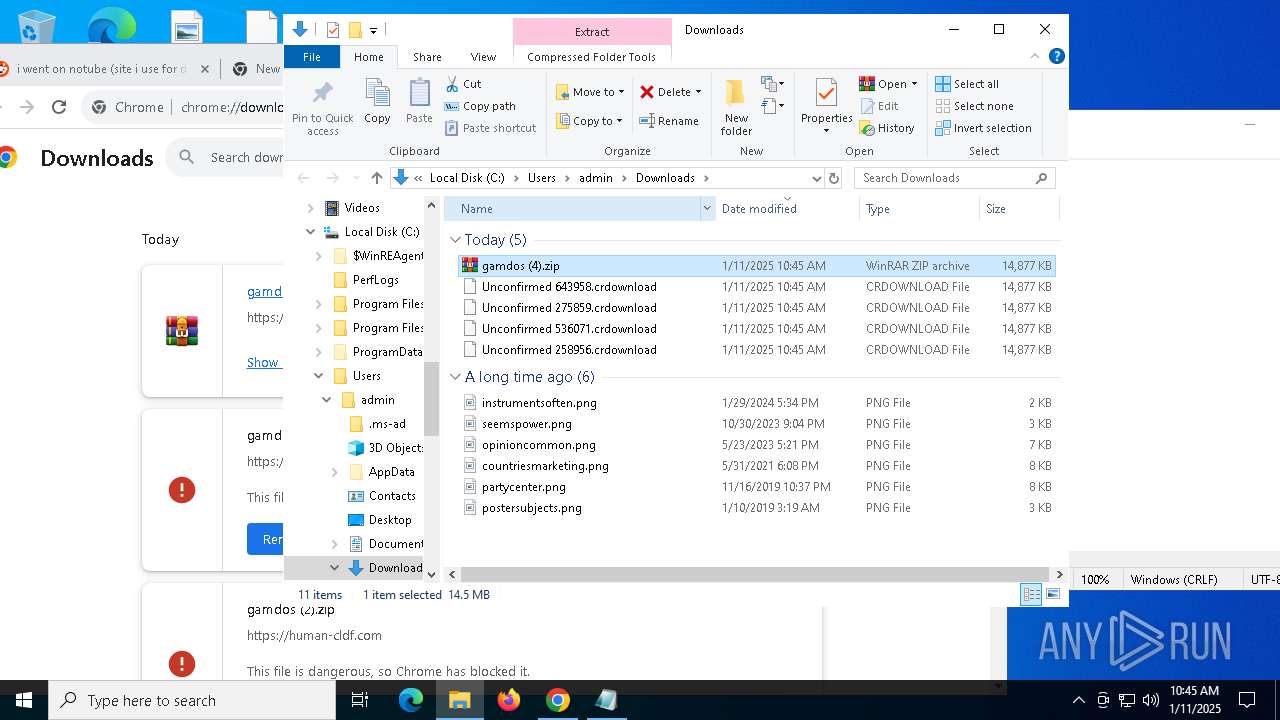Click Paste shortcut in ribbon
The height and width of the screenshot is (720, 1280).
[490, 128]
